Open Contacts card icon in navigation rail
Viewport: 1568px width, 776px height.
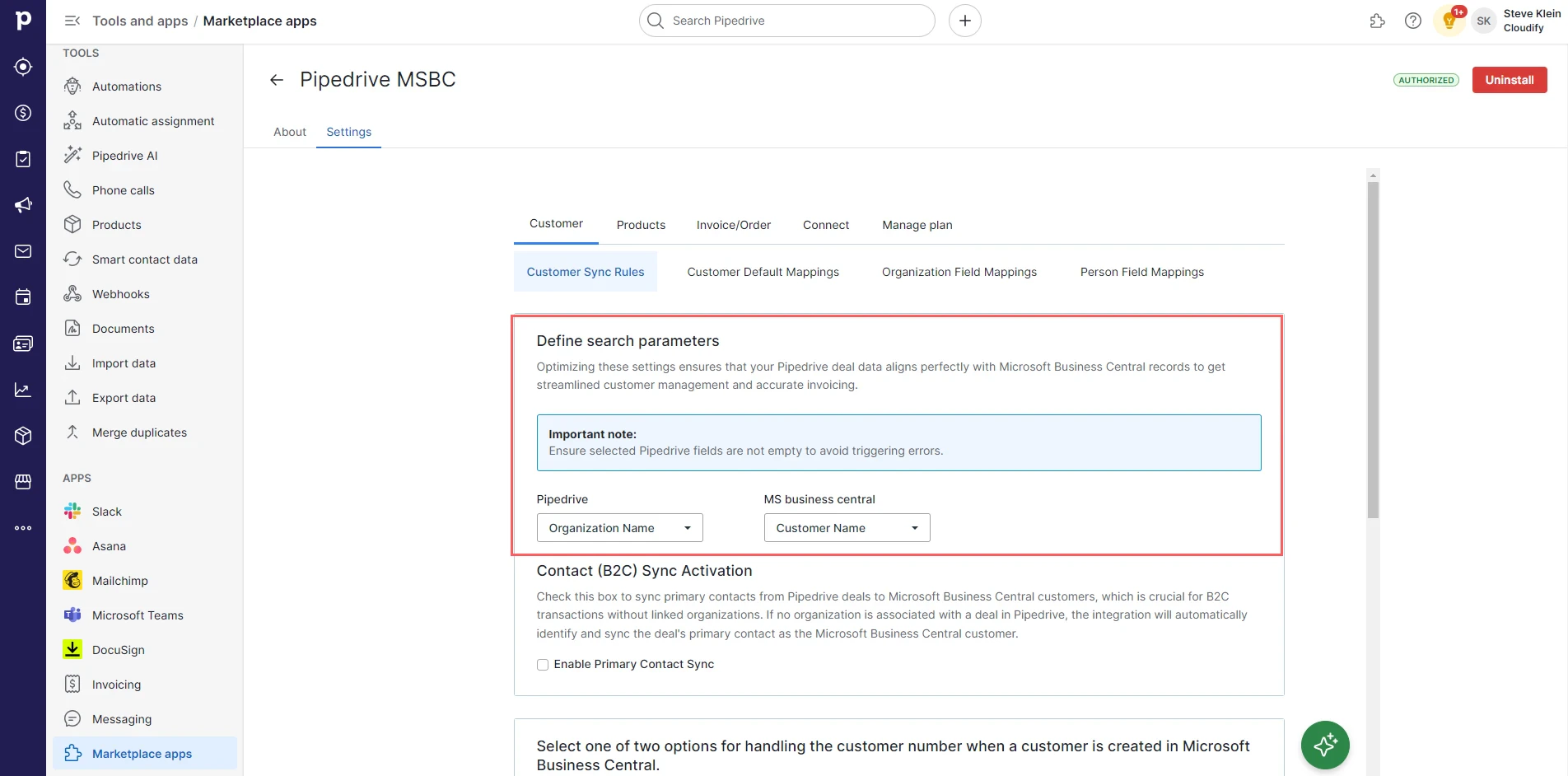point(23,344)
